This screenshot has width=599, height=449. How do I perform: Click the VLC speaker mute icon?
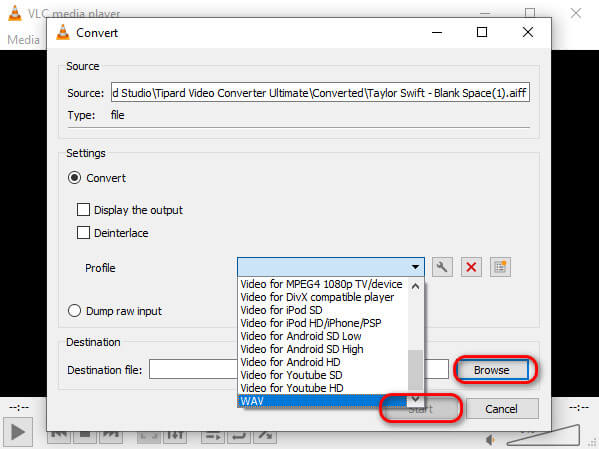(x=491, y=440)
